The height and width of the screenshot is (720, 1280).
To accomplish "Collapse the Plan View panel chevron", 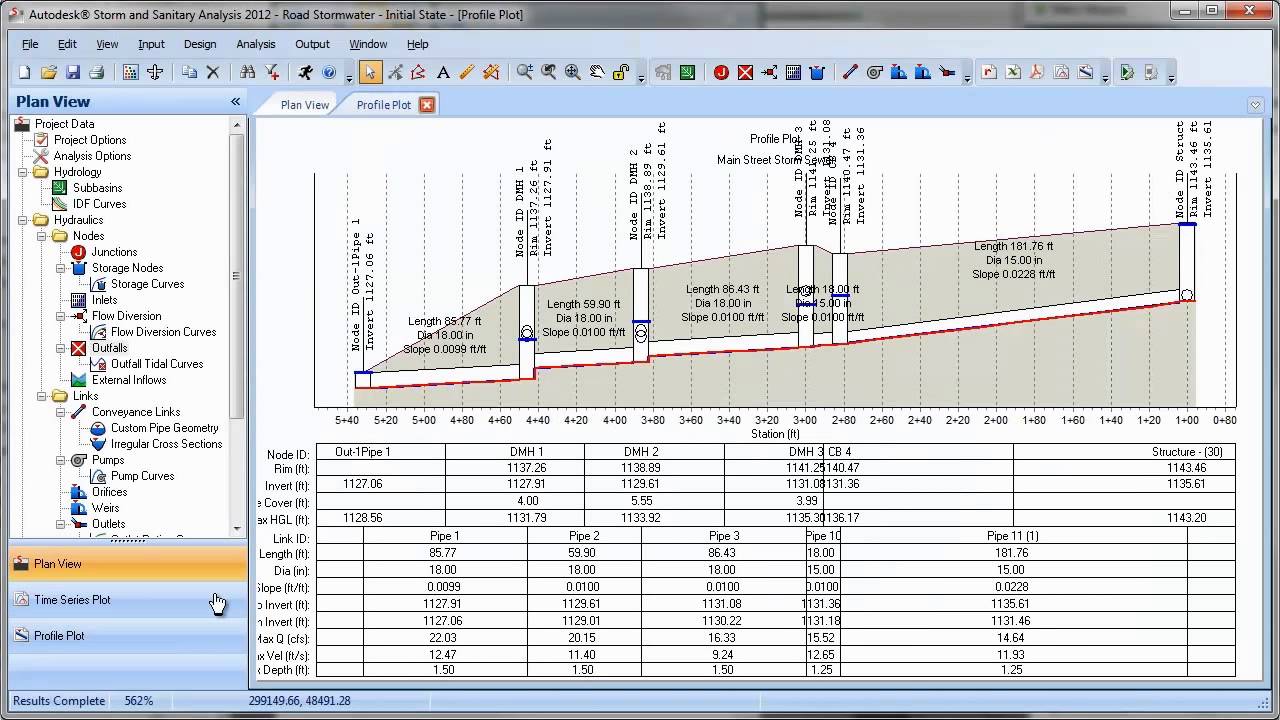I will coord(236,102).
